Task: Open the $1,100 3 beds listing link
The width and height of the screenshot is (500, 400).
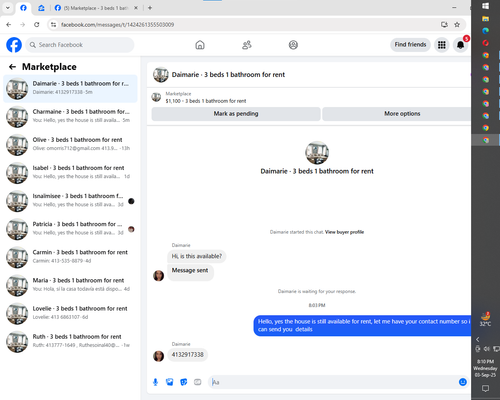Action: [x=206, y=101]
